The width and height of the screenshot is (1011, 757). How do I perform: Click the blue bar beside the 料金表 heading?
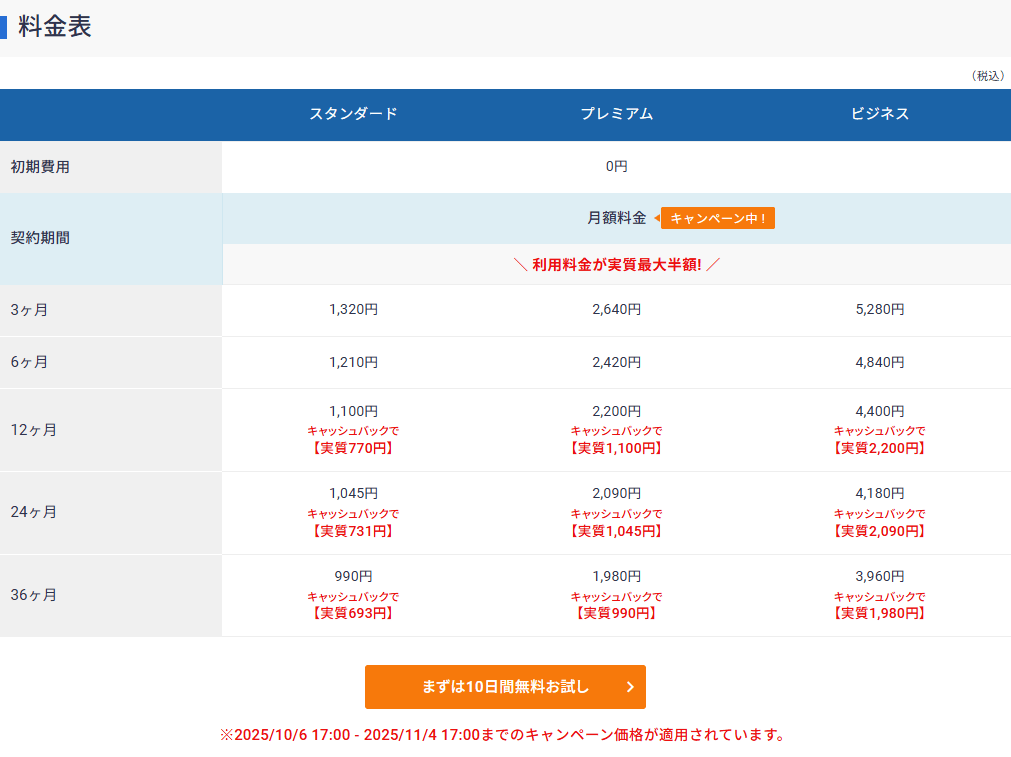tap(4, 27)
